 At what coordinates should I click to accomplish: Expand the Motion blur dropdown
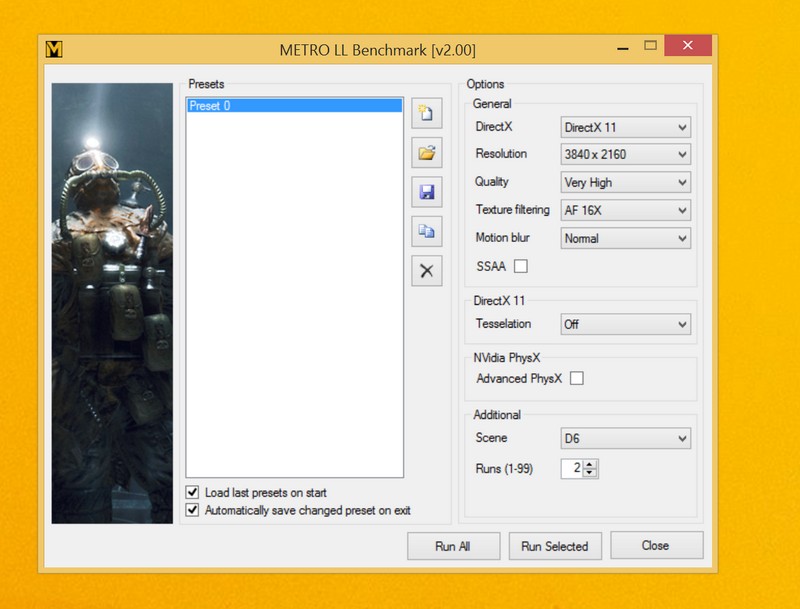(x=625, y=239)
